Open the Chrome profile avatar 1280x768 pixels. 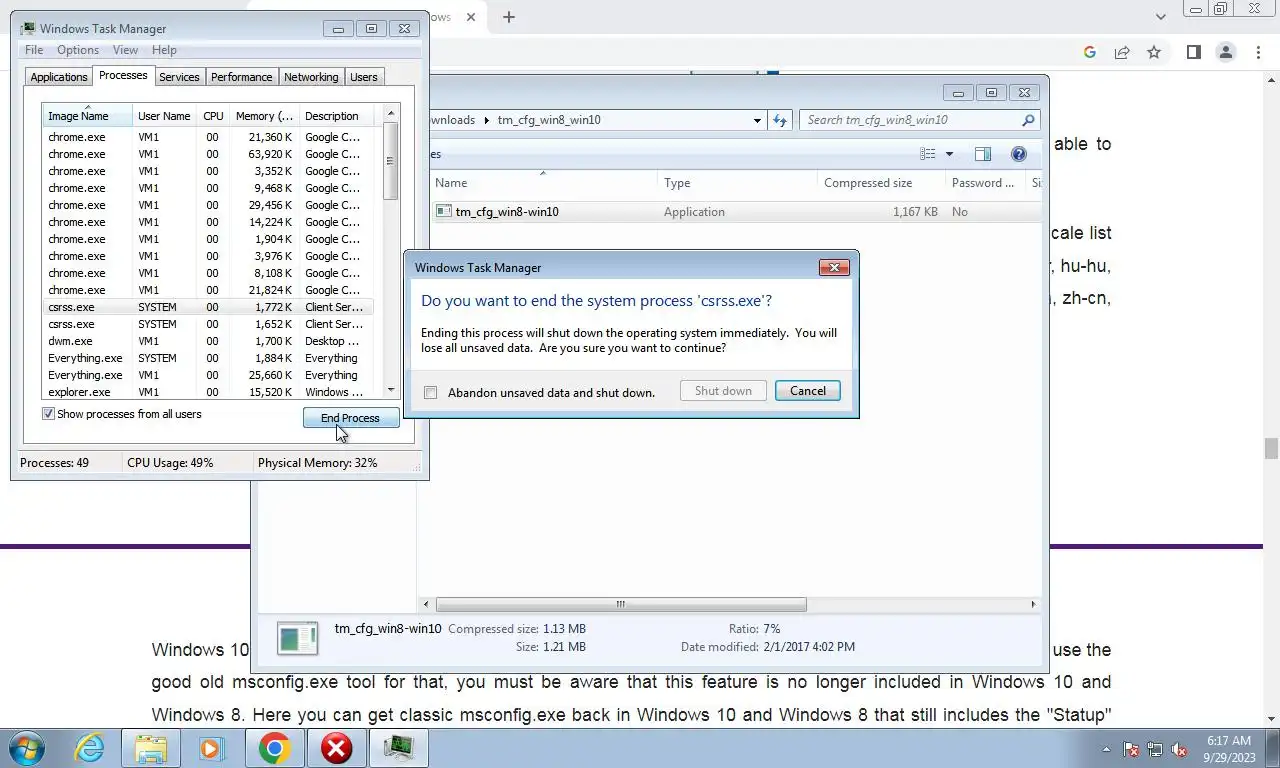coord(1225,52)
